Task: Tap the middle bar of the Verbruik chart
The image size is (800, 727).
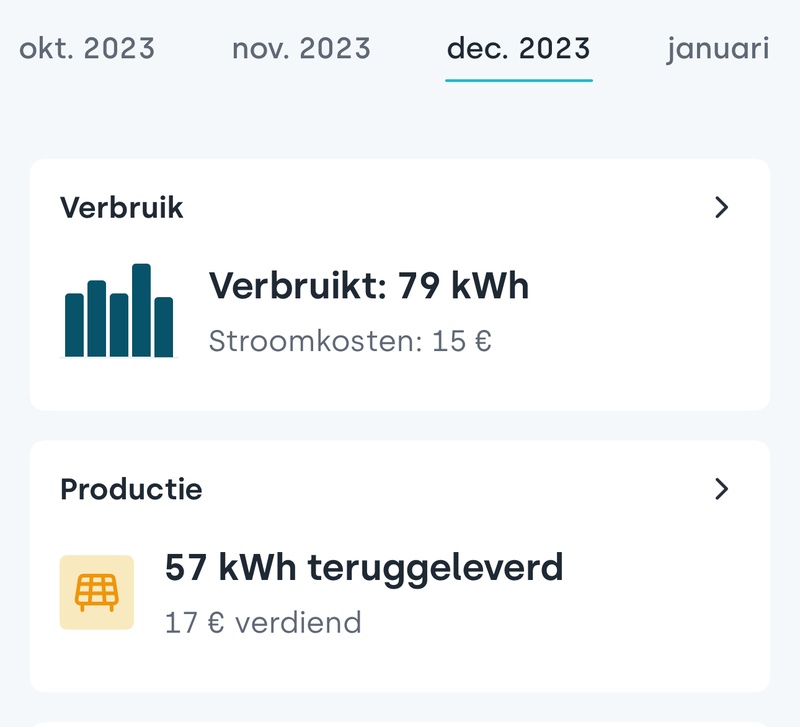Action: (x=119, y=325)
